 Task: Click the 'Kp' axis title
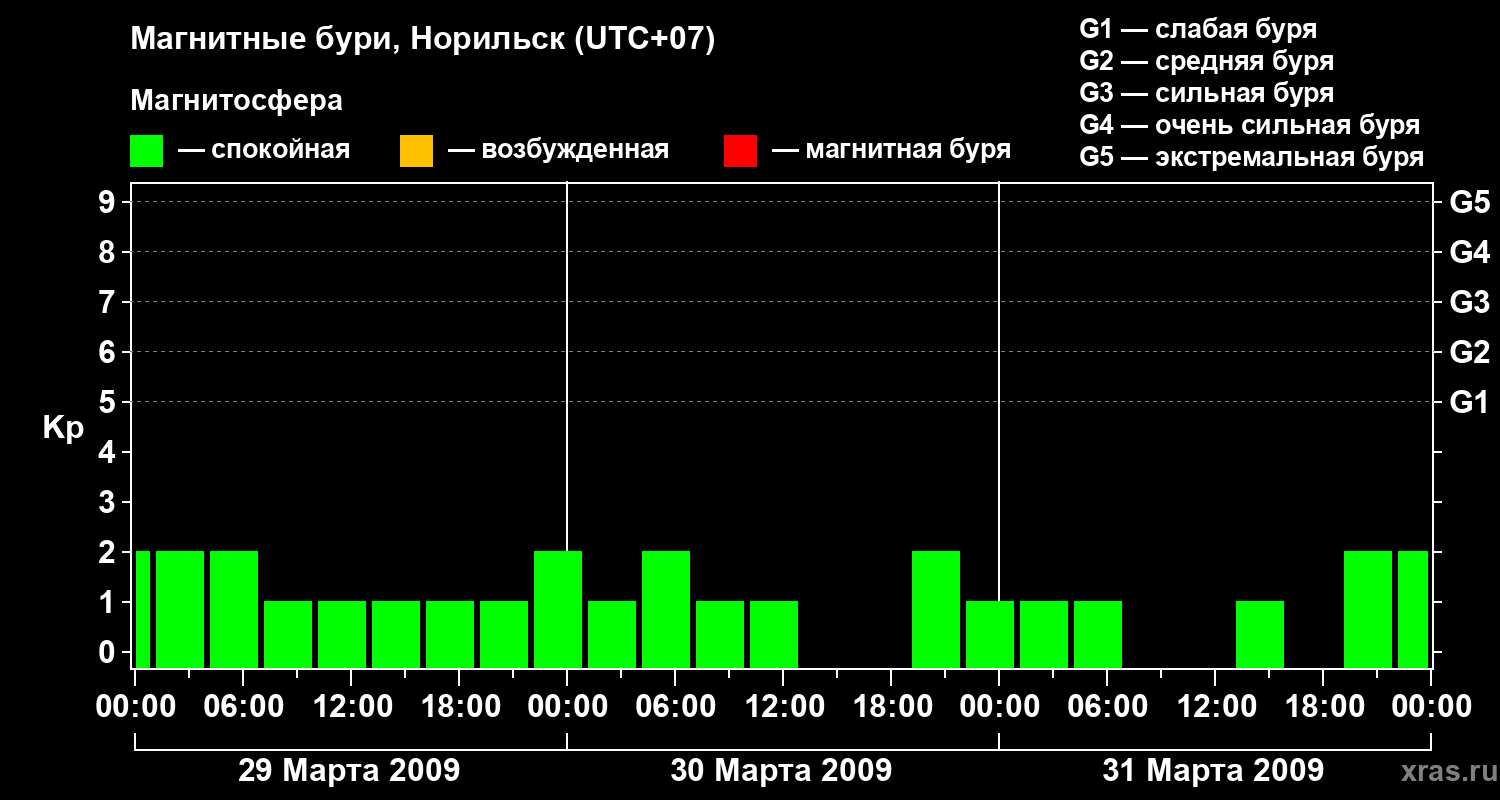63,428
